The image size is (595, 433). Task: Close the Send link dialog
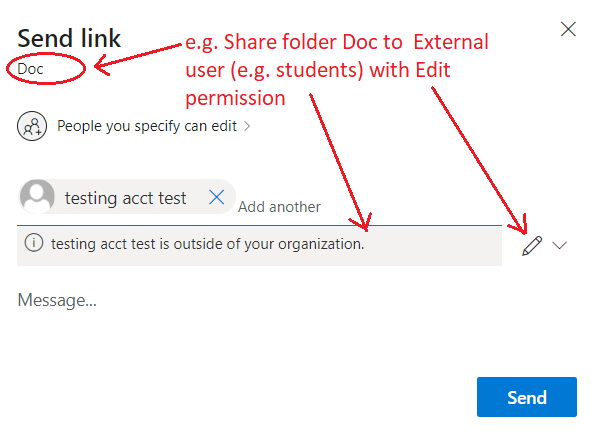[568, 29]
